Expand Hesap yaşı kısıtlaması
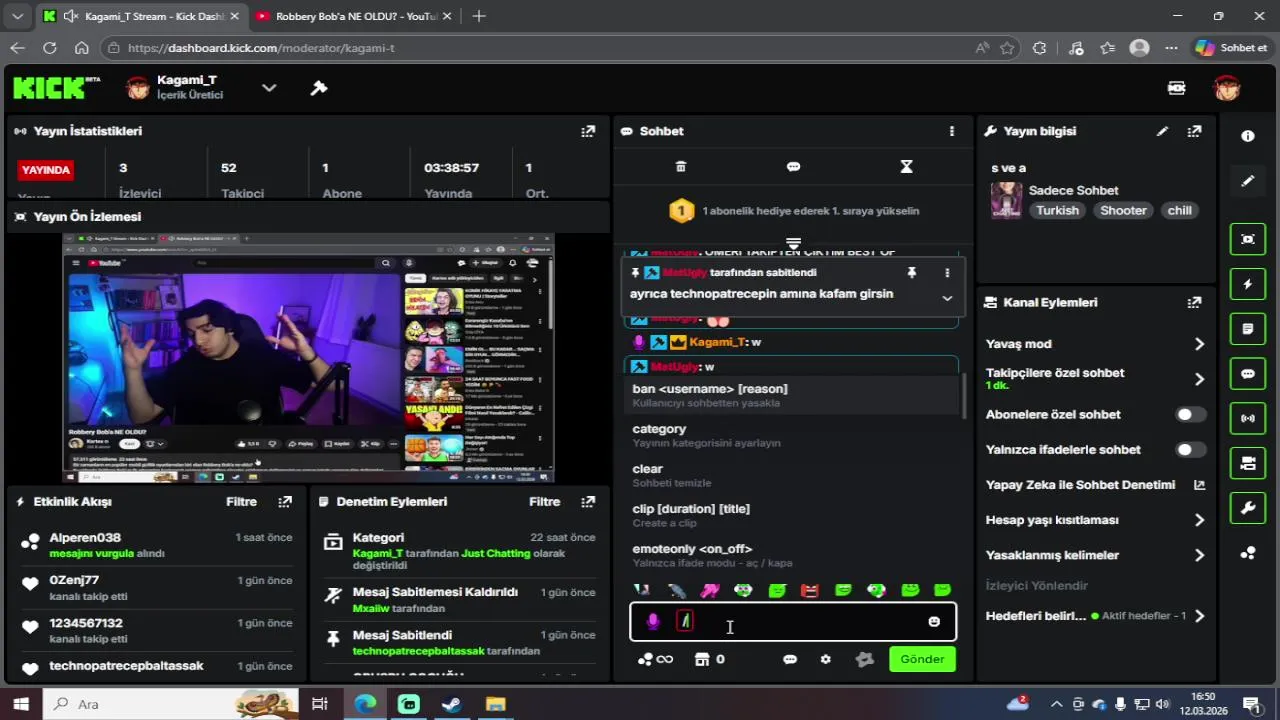1280x720 pixels. click(1198, 520)
